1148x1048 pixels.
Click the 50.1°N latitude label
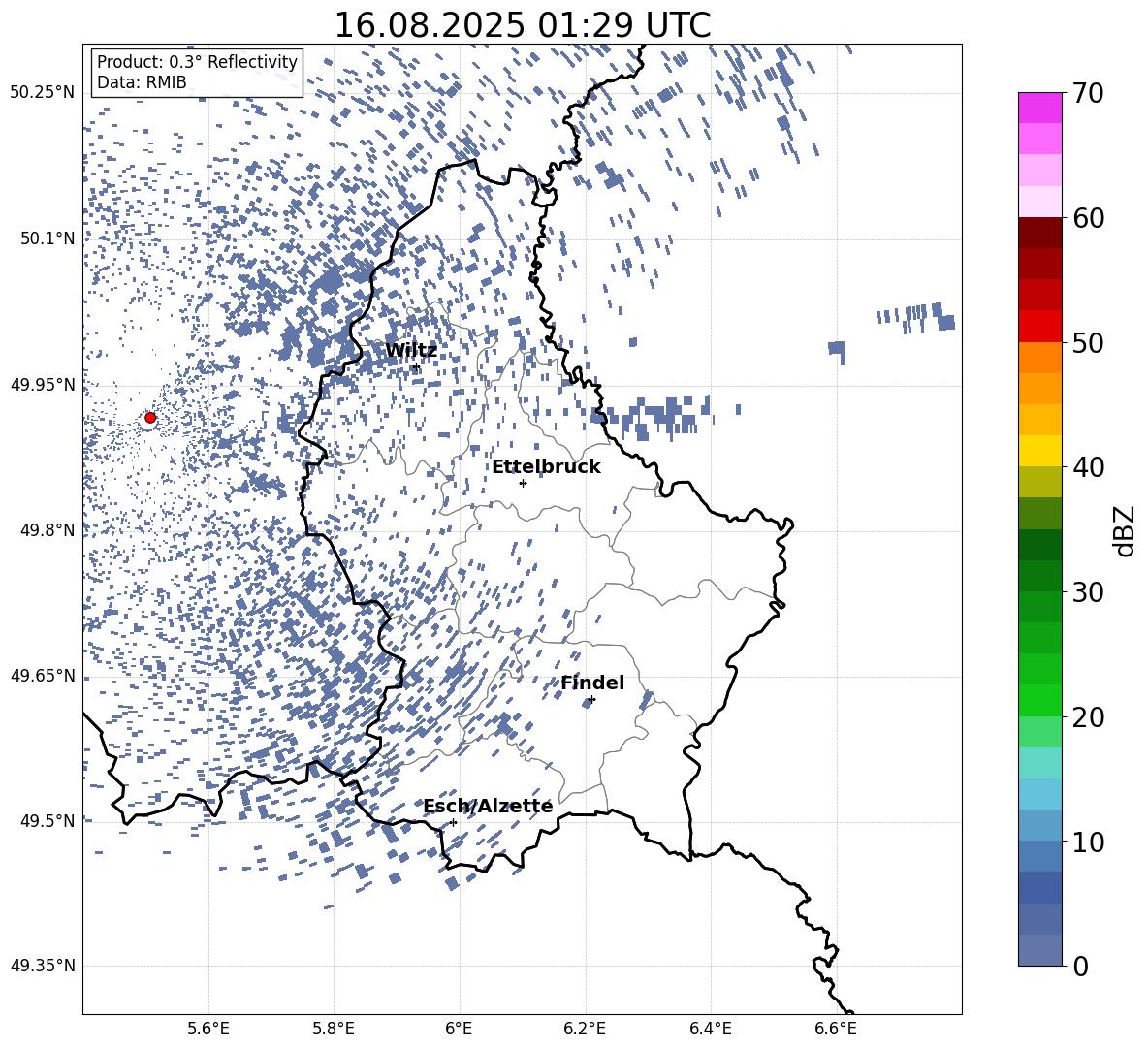click(x=48, y=238)
